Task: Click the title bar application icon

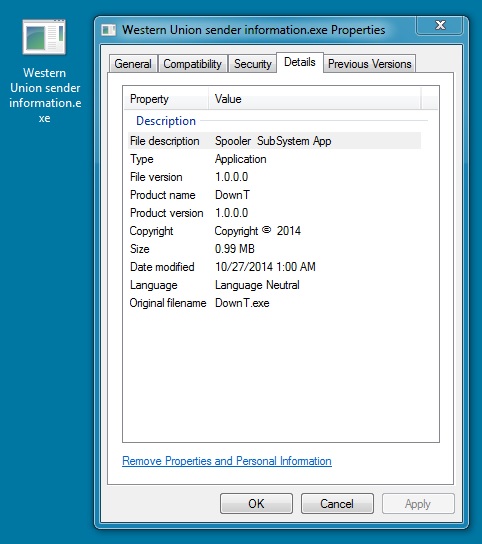Action: coord(108,30)
